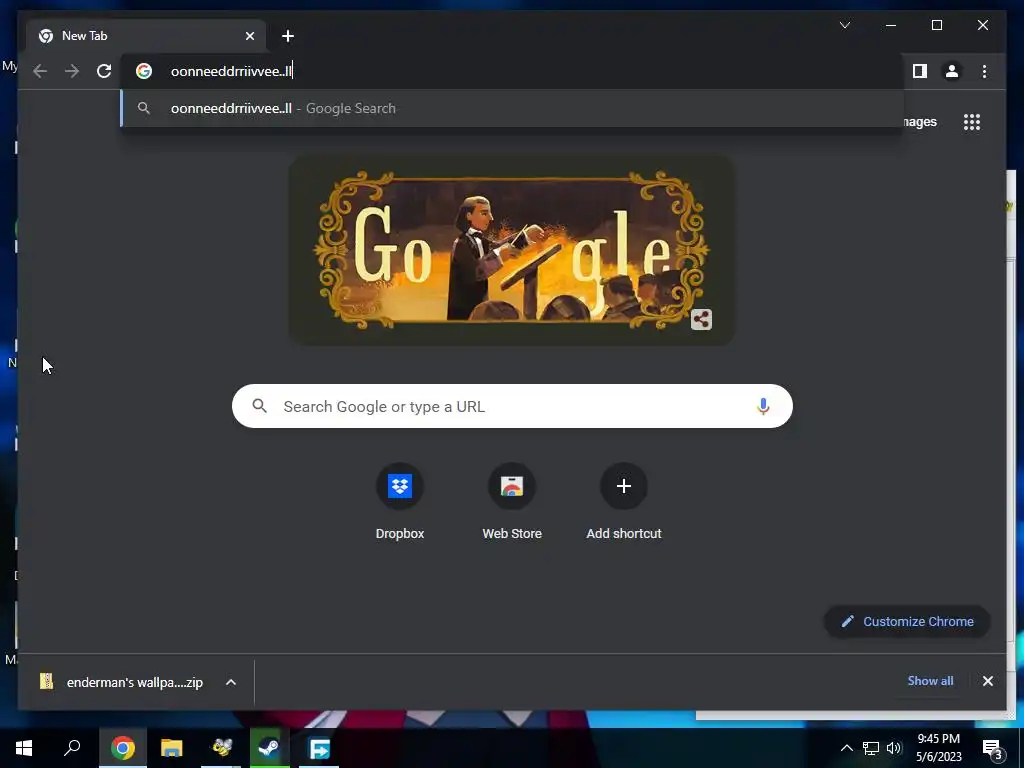Open the Dropbox shortcut
Image resolution: width=1024 pixels, height=768 pixels.
tap(400, 502)
